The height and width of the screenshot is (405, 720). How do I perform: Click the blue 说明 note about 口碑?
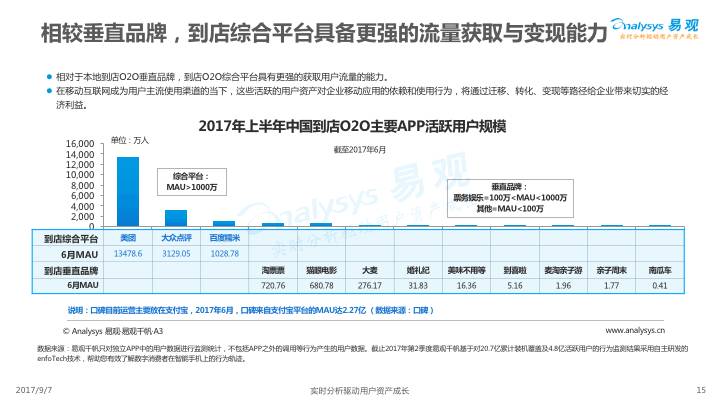tap(251, 310)
